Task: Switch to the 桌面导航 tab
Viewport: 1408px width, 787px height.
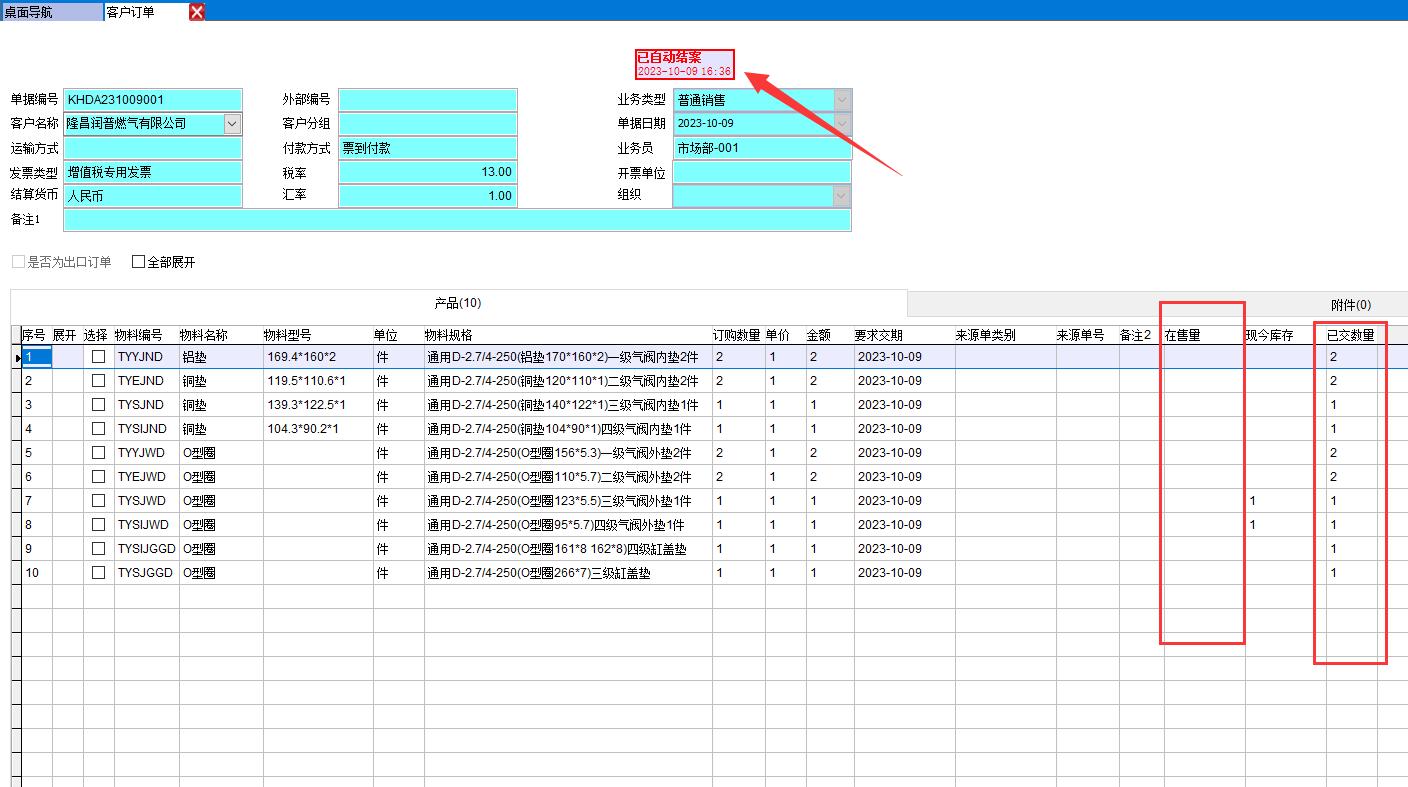Action: tap(50, 12)
